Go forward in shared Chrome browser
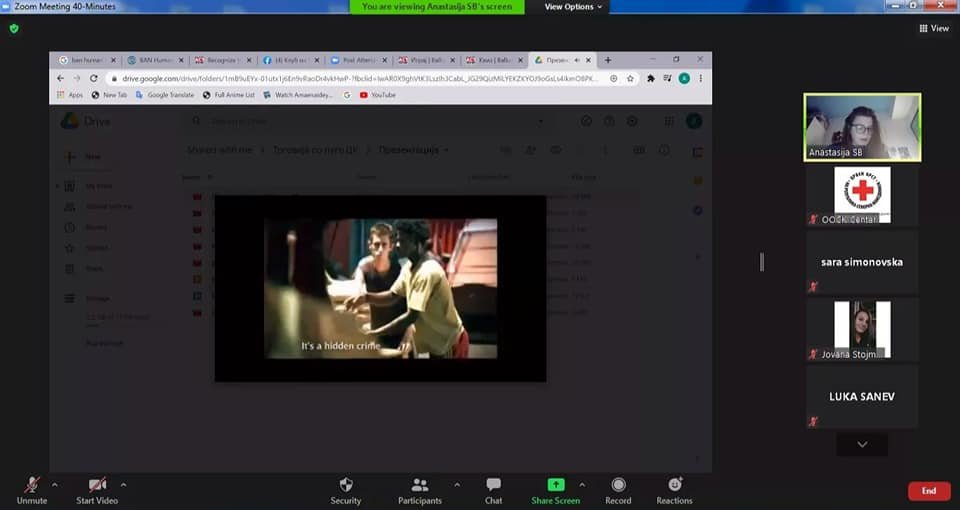Viewport: 960px width, 510px height. click(77, 78)
